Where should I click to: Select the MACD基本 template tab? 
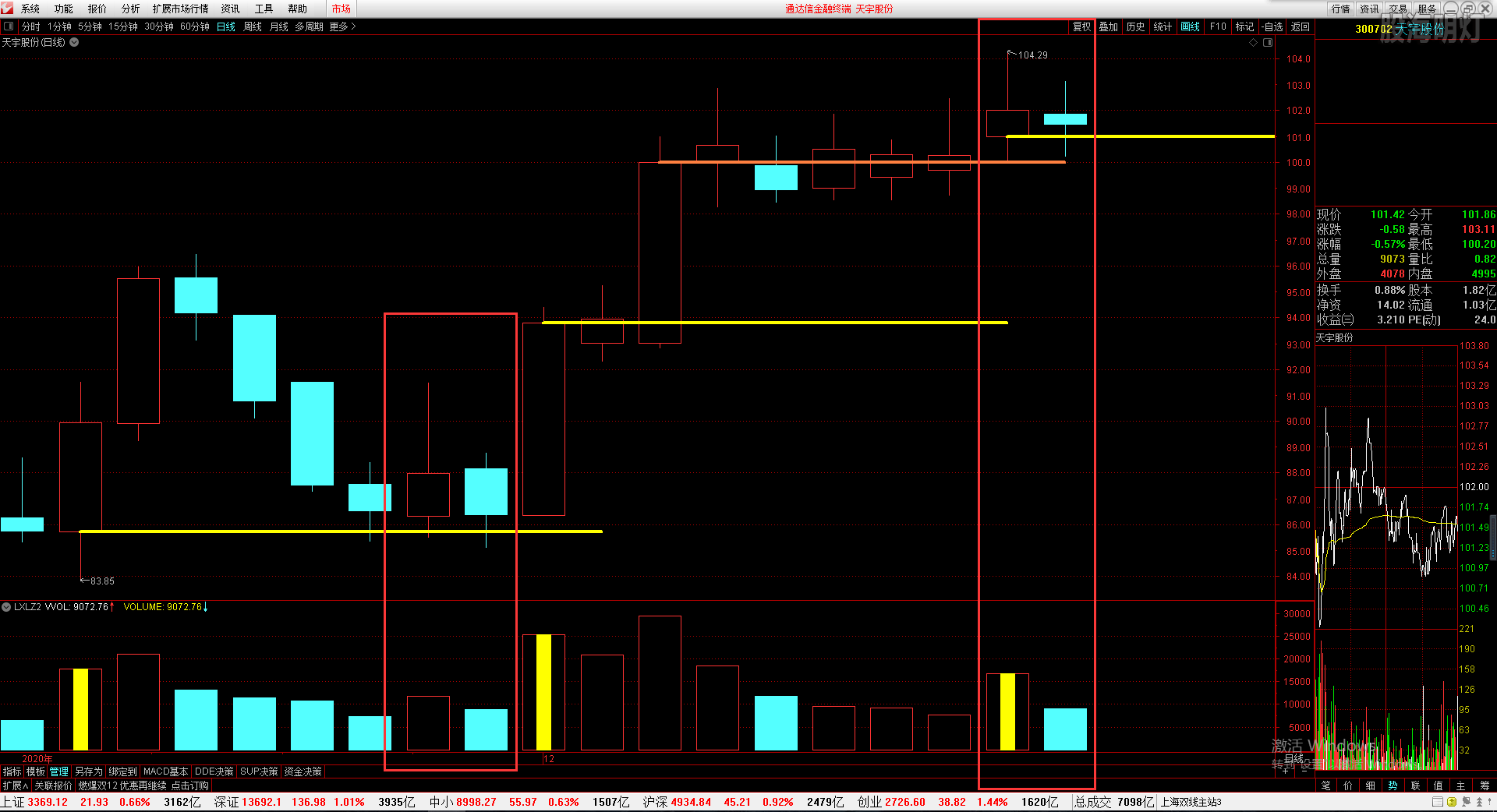165,771
